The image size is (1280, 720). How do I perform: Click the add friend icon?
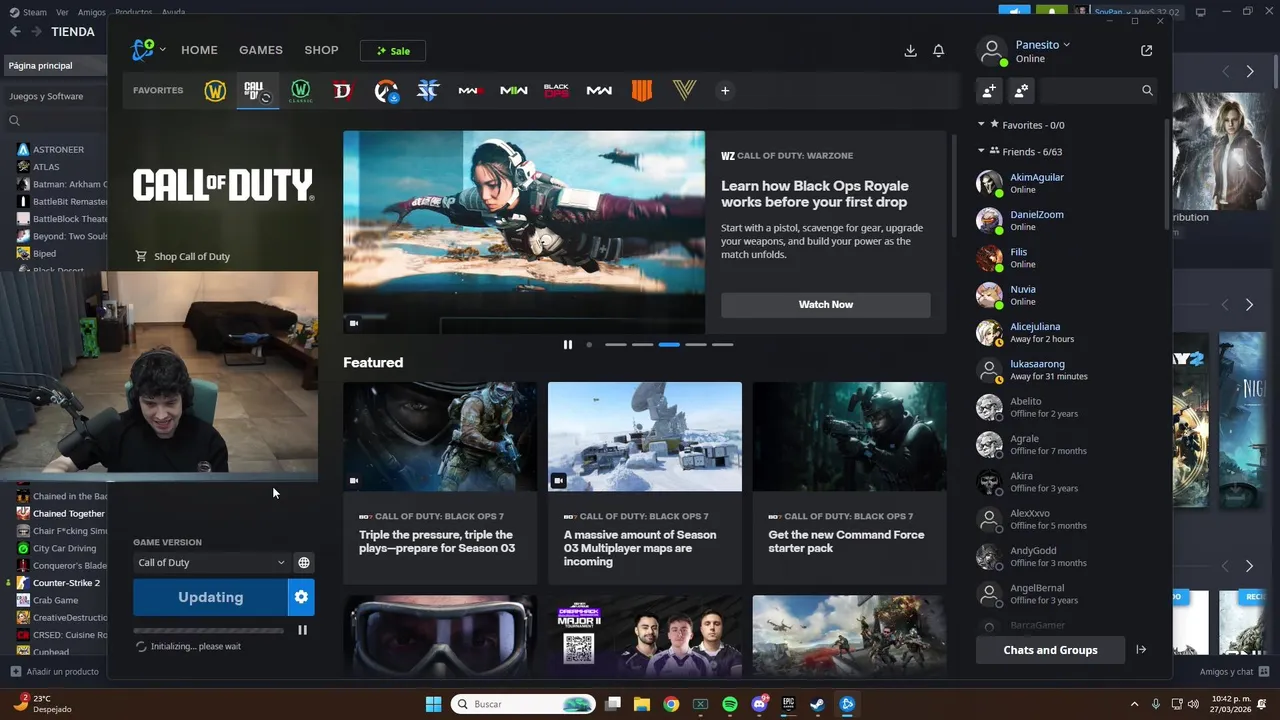(989, 90)
